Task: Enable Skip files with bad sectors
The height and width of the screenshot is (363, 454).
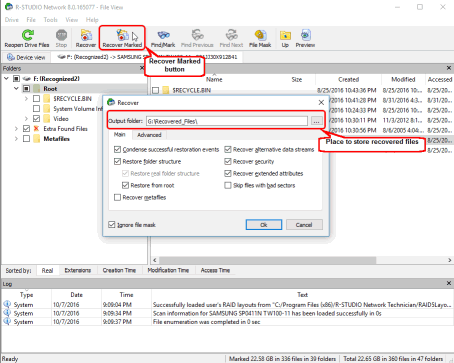Action: pyautogui.click(x=228, y=185)
